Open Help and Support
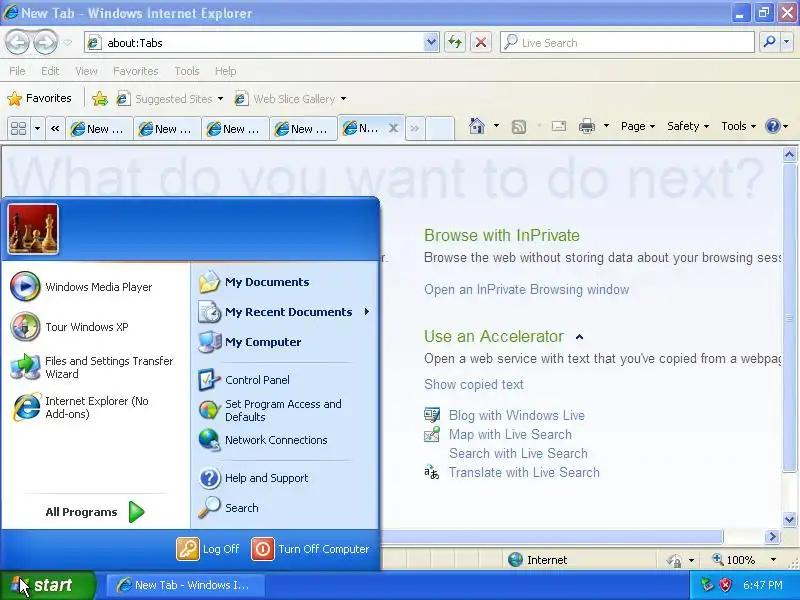800x600 pixels. point(254,478)
